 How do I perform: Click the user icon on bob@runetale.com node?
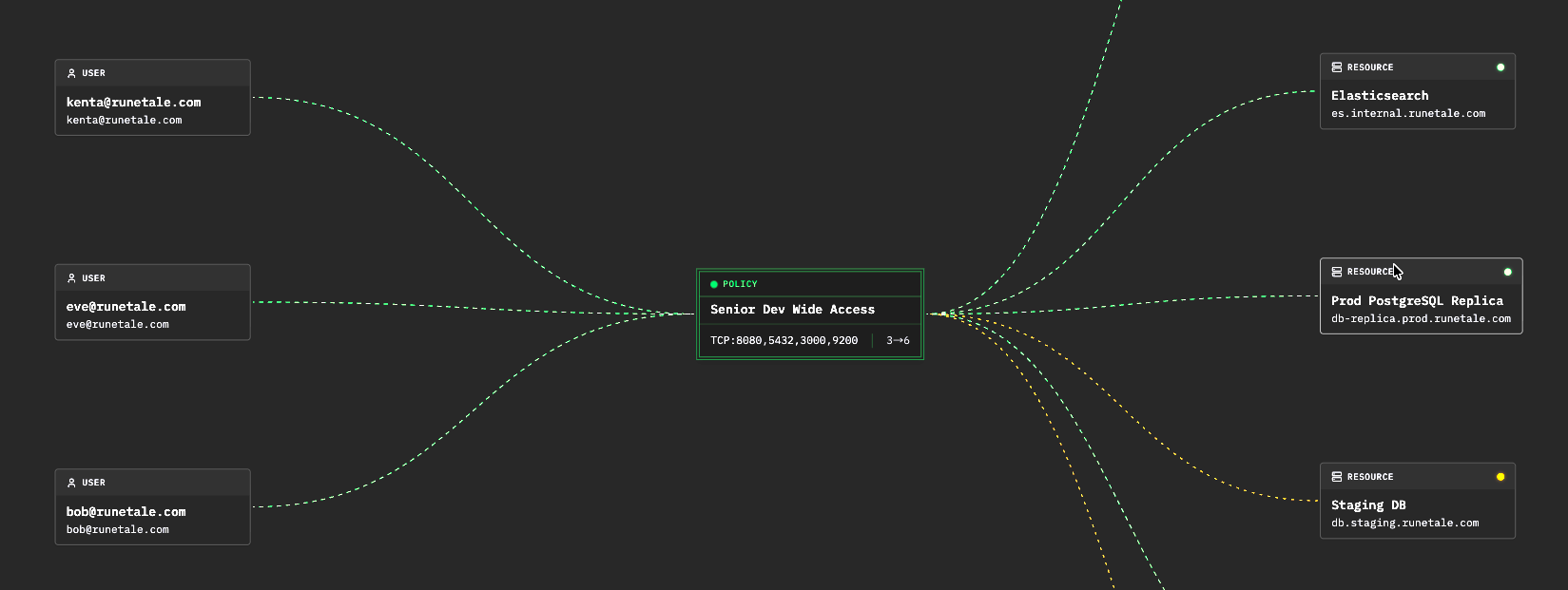[71, 483]
